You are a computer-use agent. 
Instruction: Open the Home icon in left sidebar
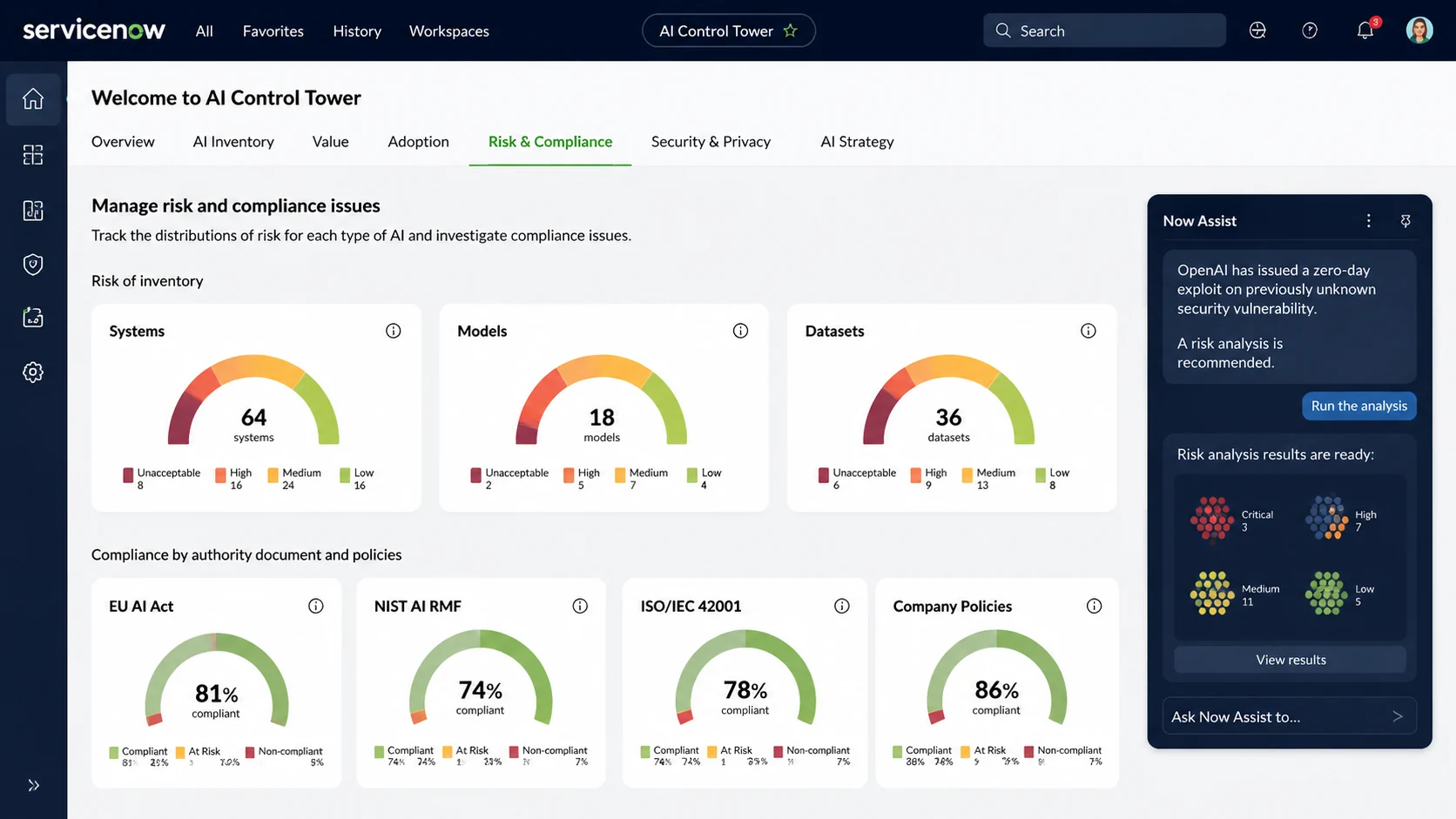coord(33,99)
